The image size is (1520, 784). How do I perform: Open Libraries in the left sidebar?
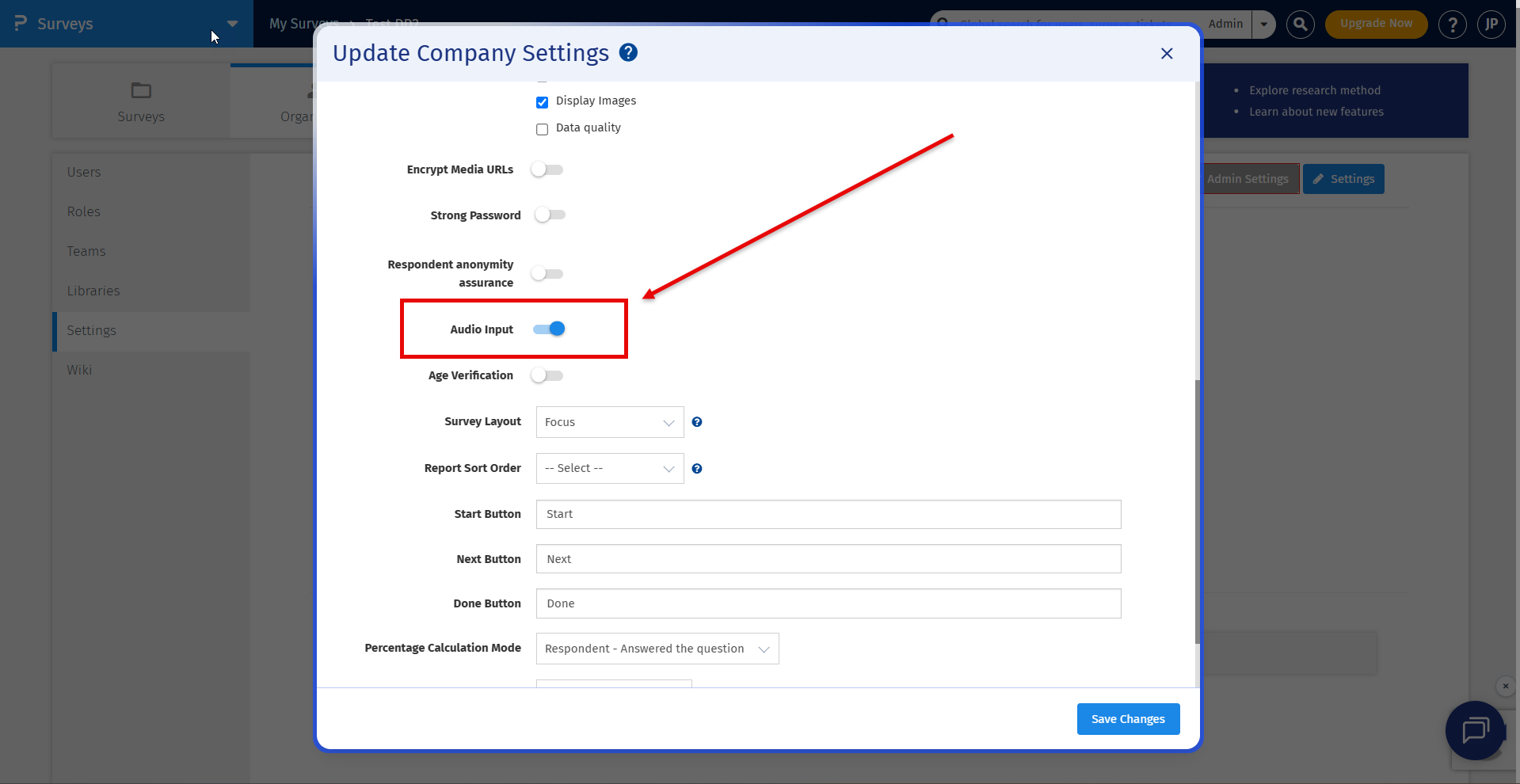pyautogui.click(x=93, y=291)
